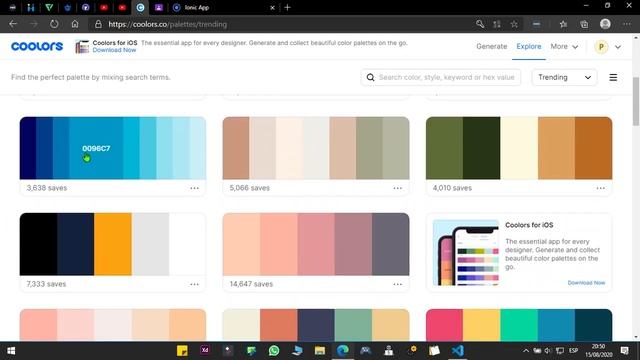Open File Explorer from the taskbar
640x360 pixels.
320,351
